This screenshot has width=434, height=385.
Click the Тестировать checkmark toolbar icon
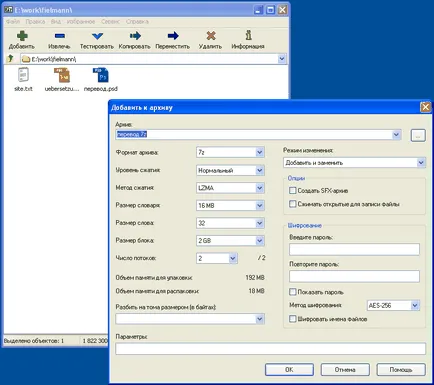pyautogui.click(x=97, y=36)
